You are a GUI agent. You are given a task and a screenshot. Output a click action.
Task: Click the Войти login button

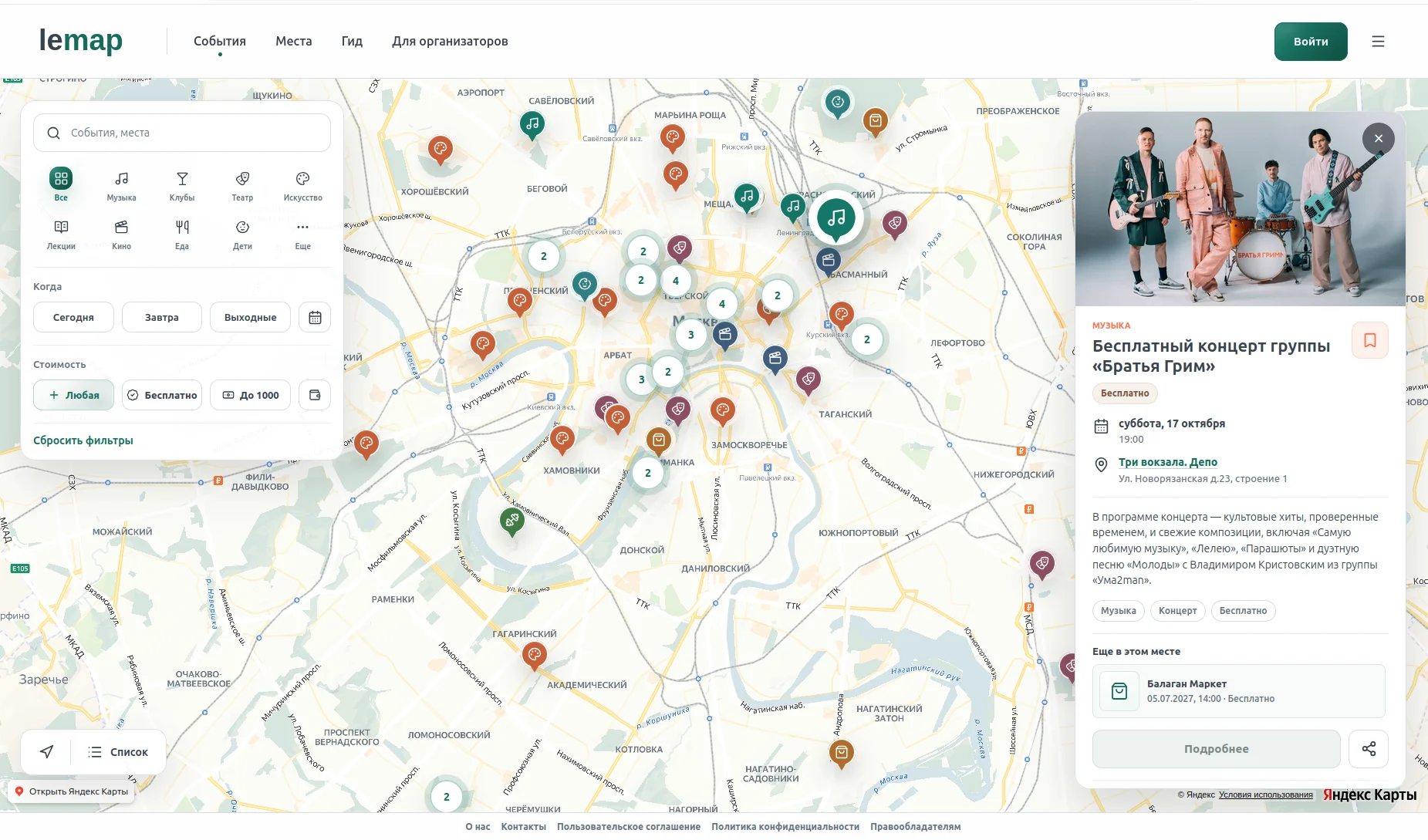tap(1311, 42)
